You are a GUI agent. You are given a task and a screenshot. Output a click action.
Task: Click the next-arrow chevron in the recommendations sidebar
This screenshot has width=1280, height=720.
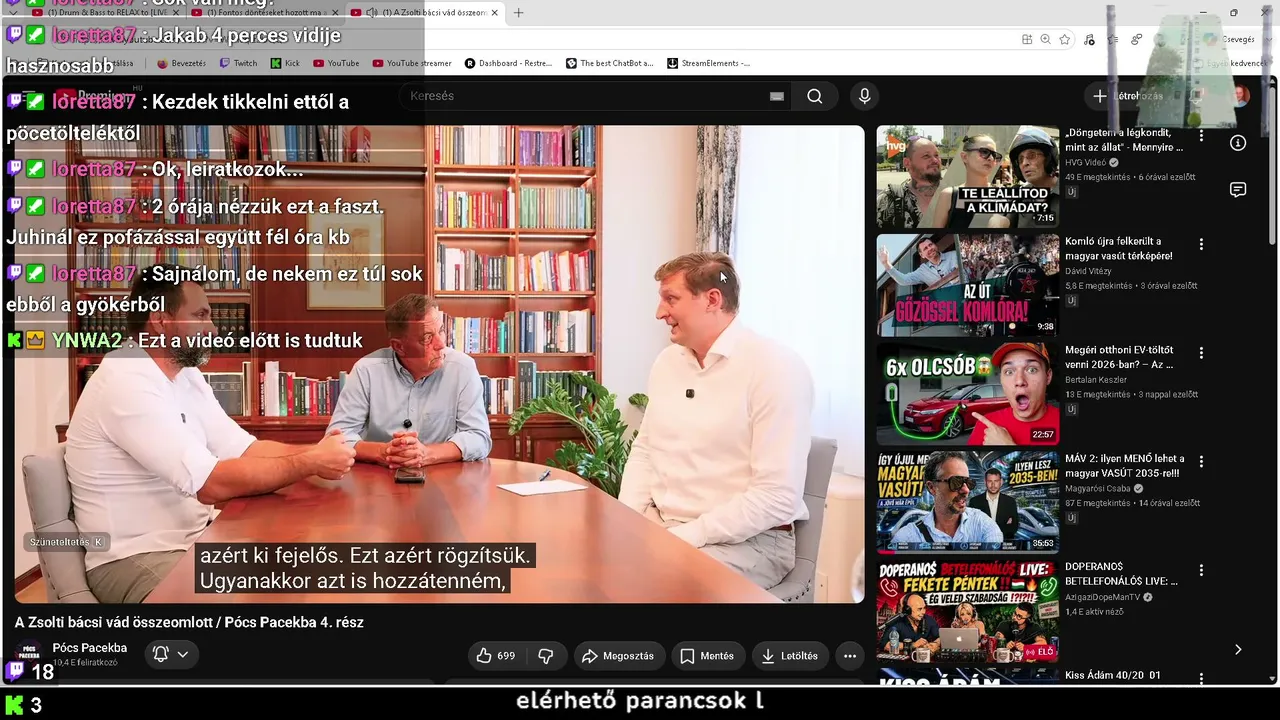[1238, 649]
